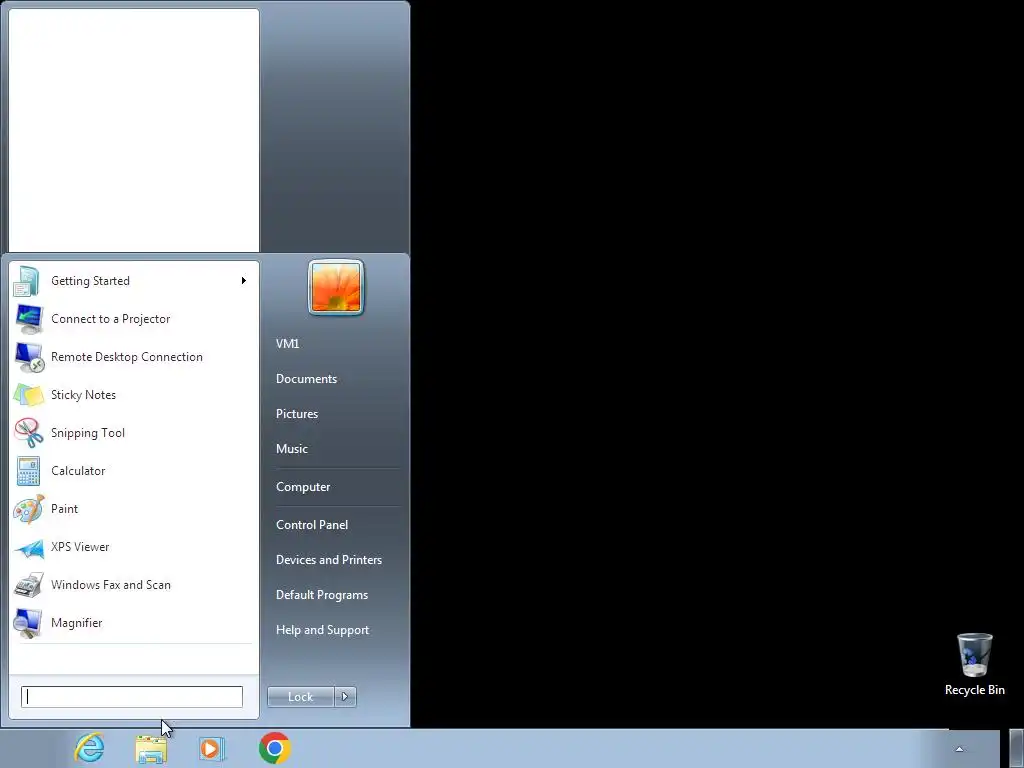The image size is (1024, 768).
Task: Open Google Chrome from the taskbar
Action: [275, 748]
